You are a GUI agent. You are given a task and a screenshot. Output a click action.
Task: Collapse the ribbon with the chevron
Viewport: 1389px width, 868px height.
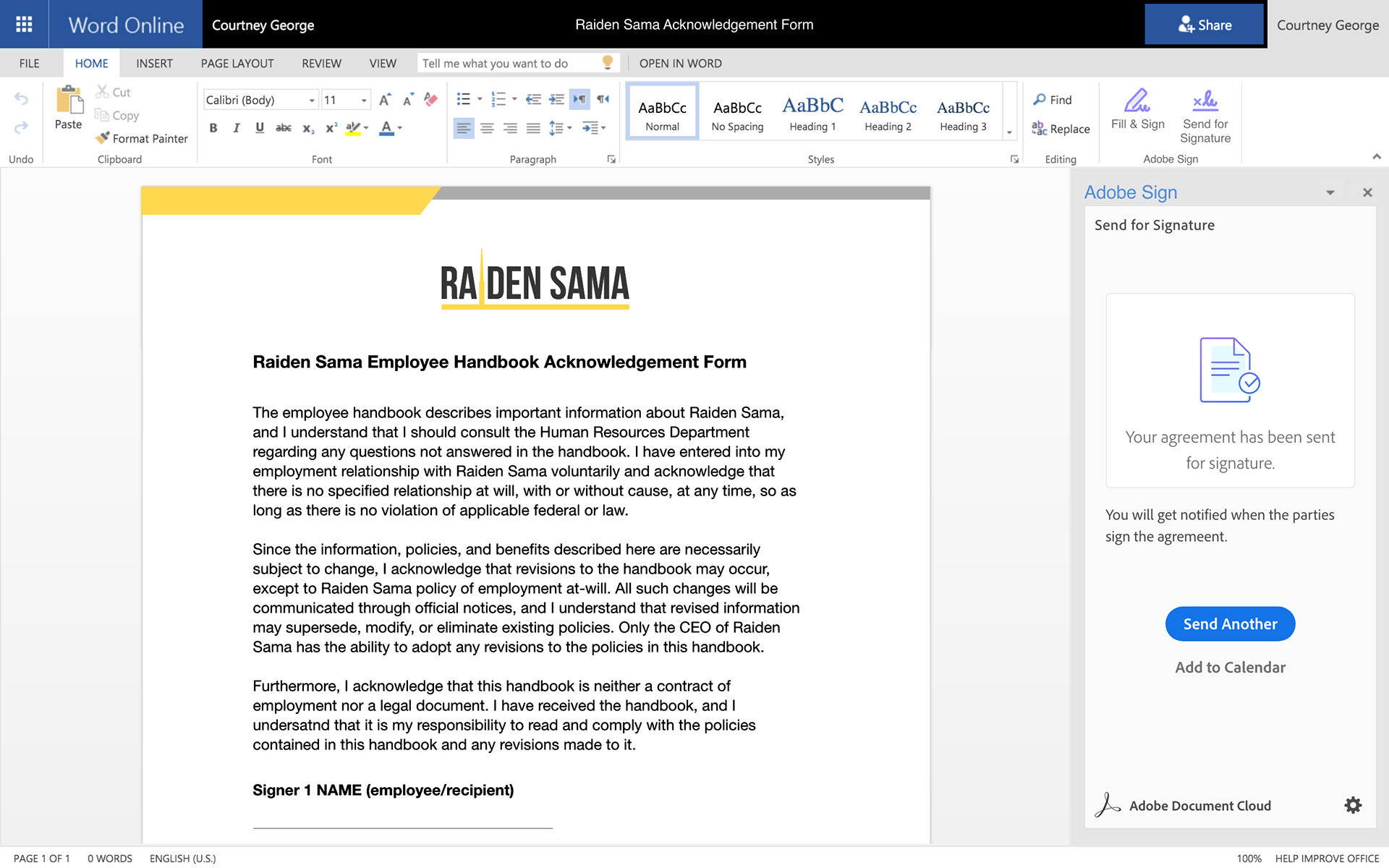1377,156
